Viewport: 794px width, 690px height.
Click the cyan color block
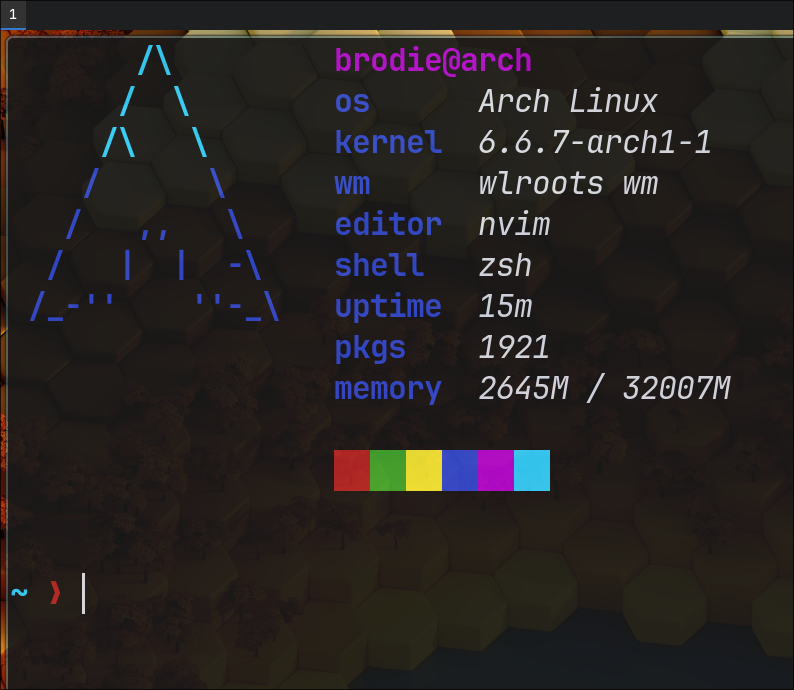click(532, 470)
